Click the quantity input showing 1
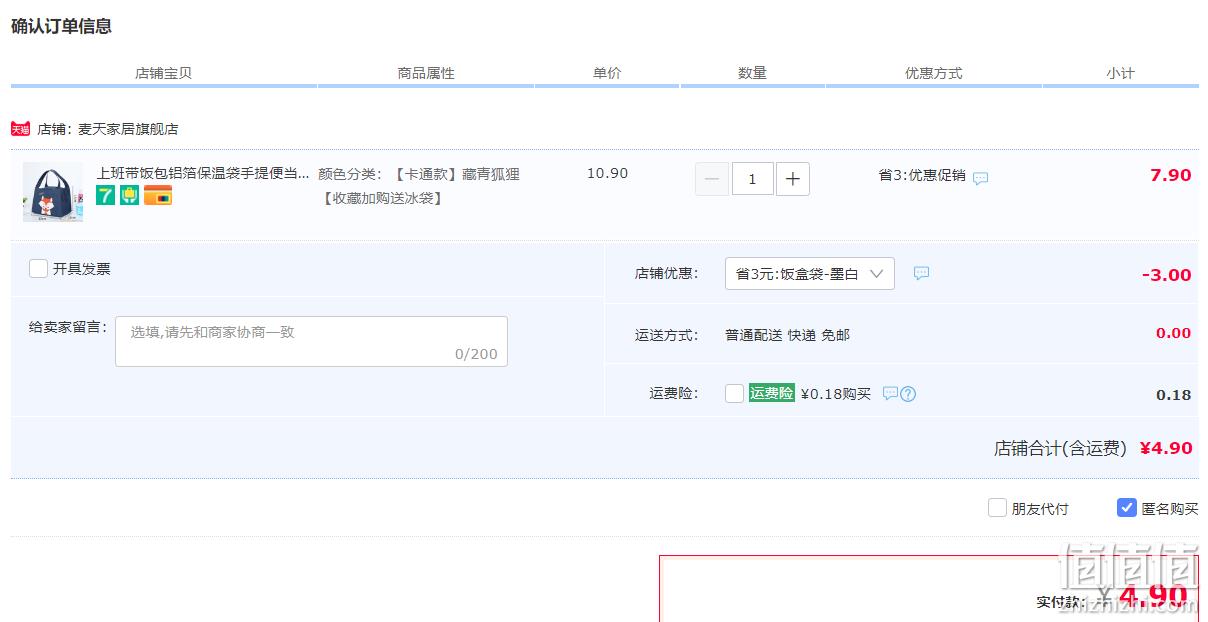 tap(752, 179)
